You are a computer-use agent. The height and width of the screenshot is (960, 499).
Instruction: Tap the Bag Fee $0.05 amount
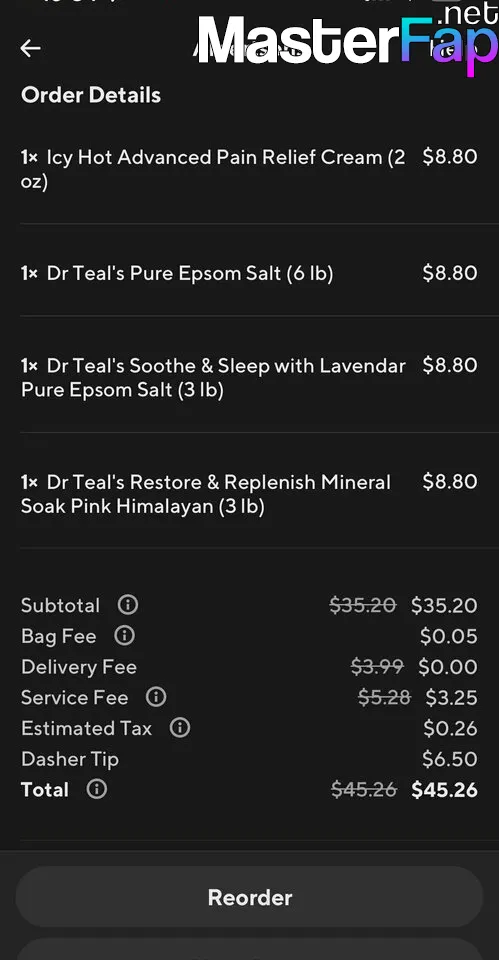(449, 636)
